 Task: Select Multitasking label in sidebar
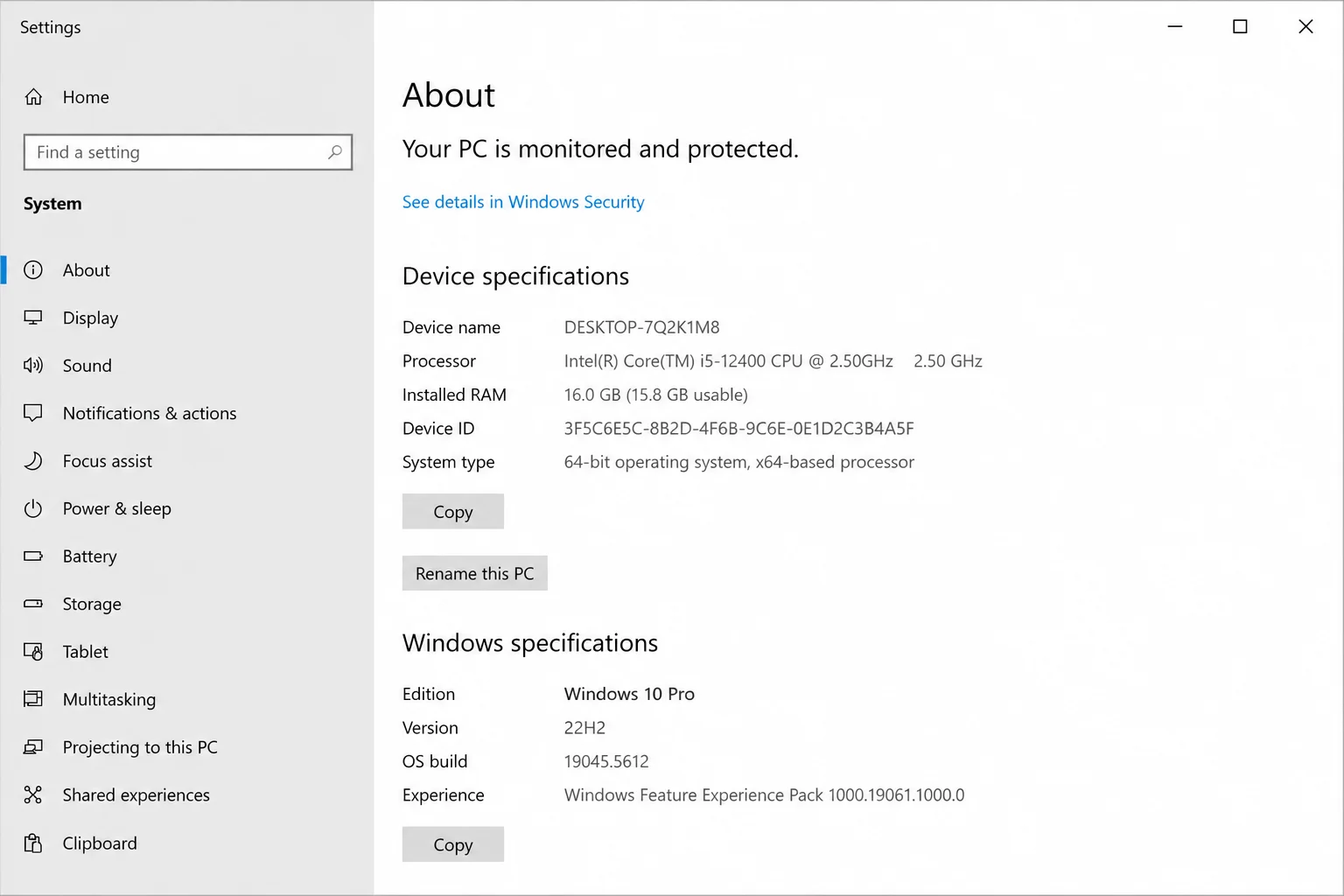109,700
